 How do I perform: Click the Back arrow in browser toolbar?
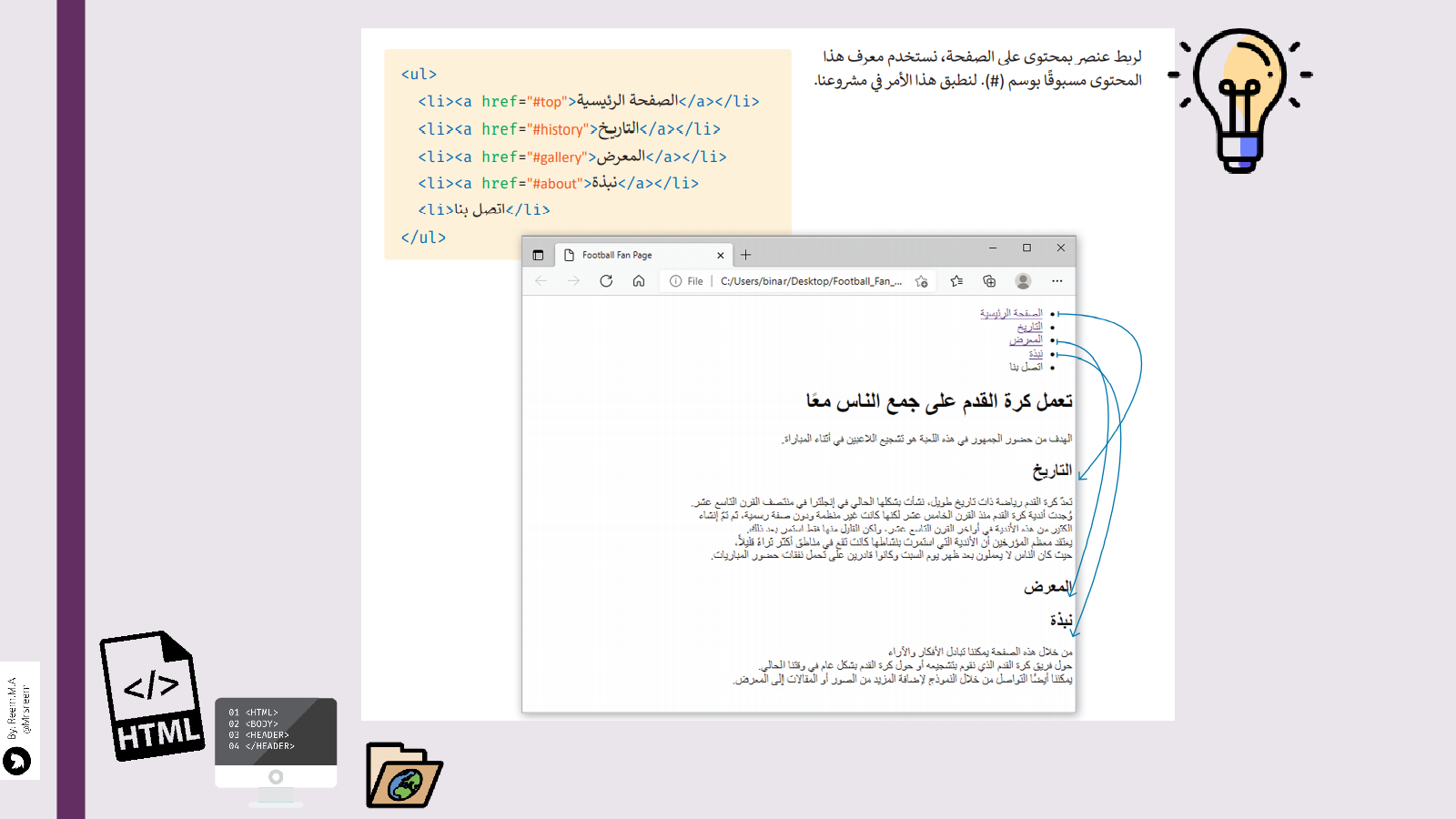pos(541,281)
